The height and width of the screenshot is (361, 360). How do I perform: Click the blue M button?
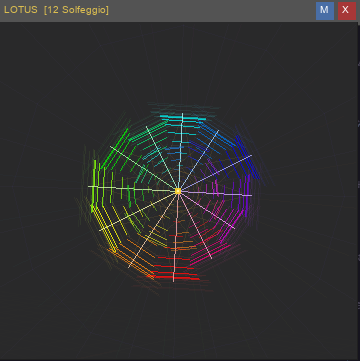pyautogui.click(x=325, y=11)
